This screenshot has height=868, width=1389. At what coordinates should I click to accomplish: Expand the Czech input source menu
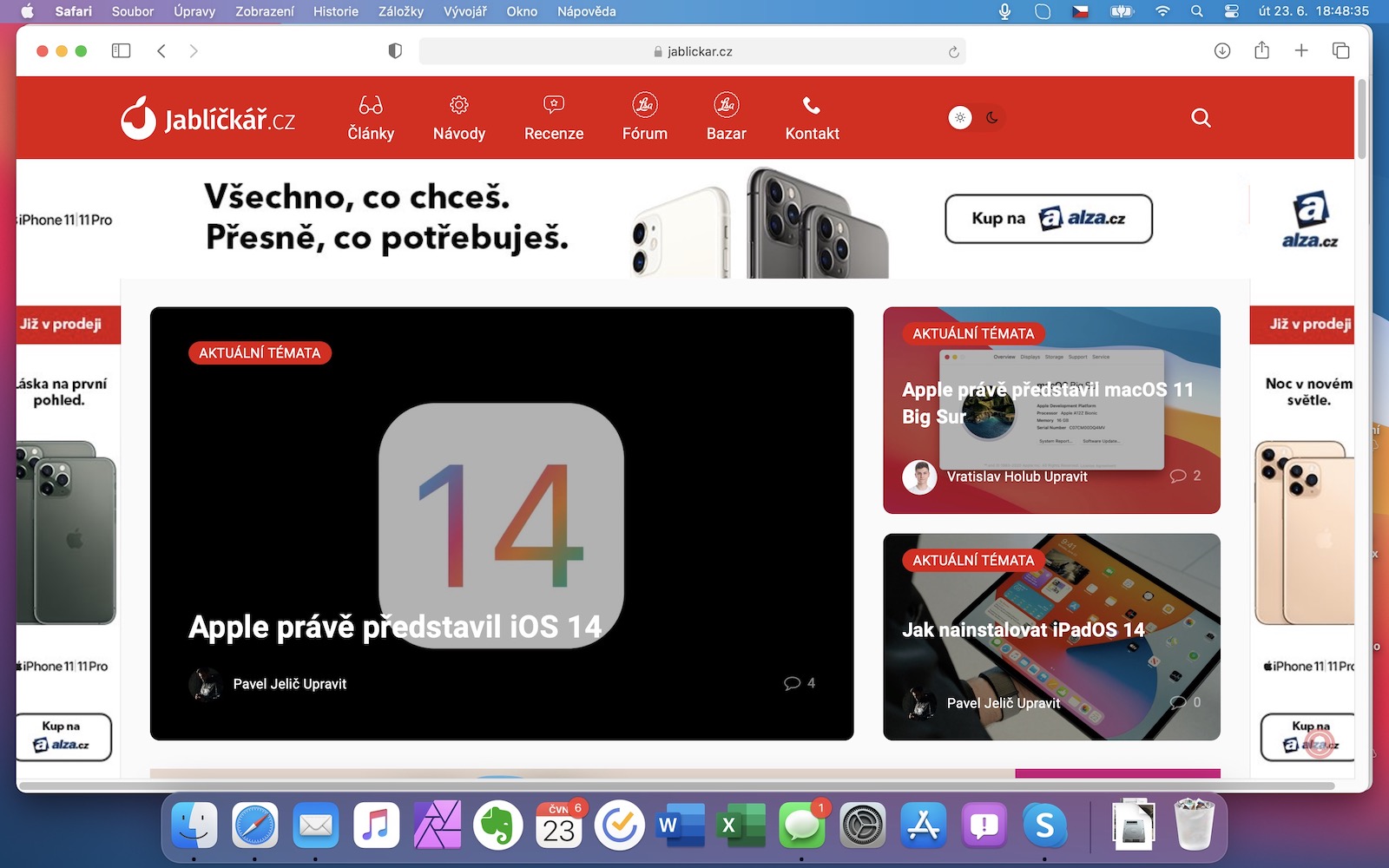pos(1080,11)
